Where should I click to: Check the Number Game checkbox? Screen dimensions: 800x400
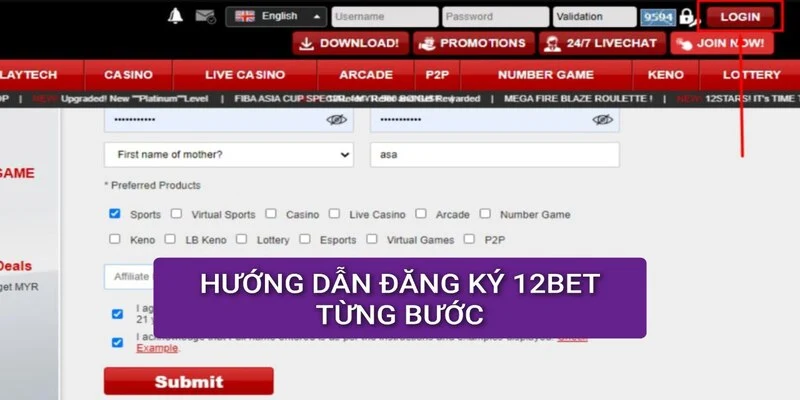(x=485, y=213)
